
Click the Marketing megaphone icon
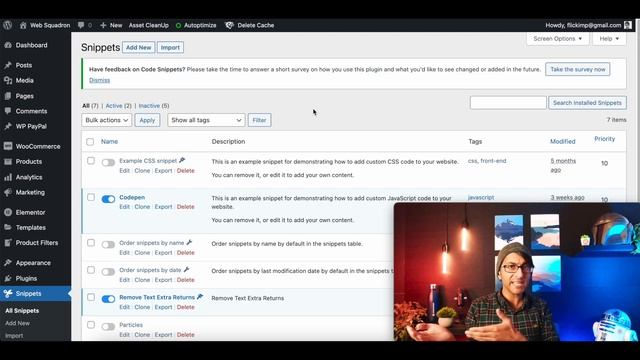tap(8, 192)
